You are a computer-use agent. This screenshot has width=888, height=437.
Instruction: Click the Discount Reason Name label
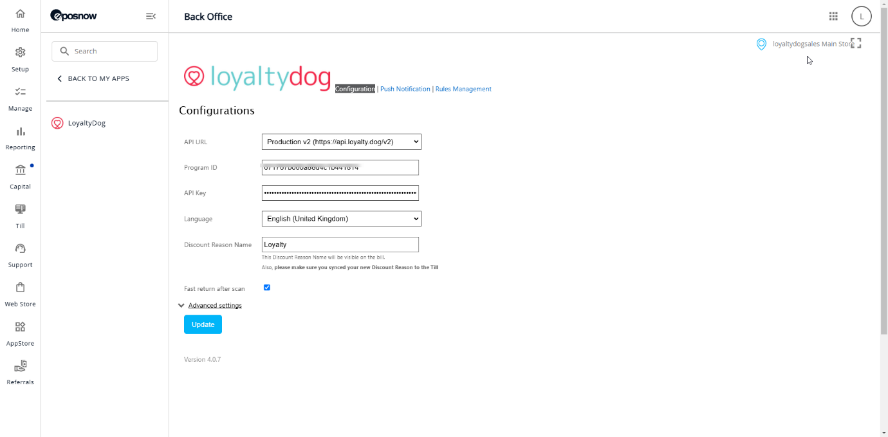(218, 245)
